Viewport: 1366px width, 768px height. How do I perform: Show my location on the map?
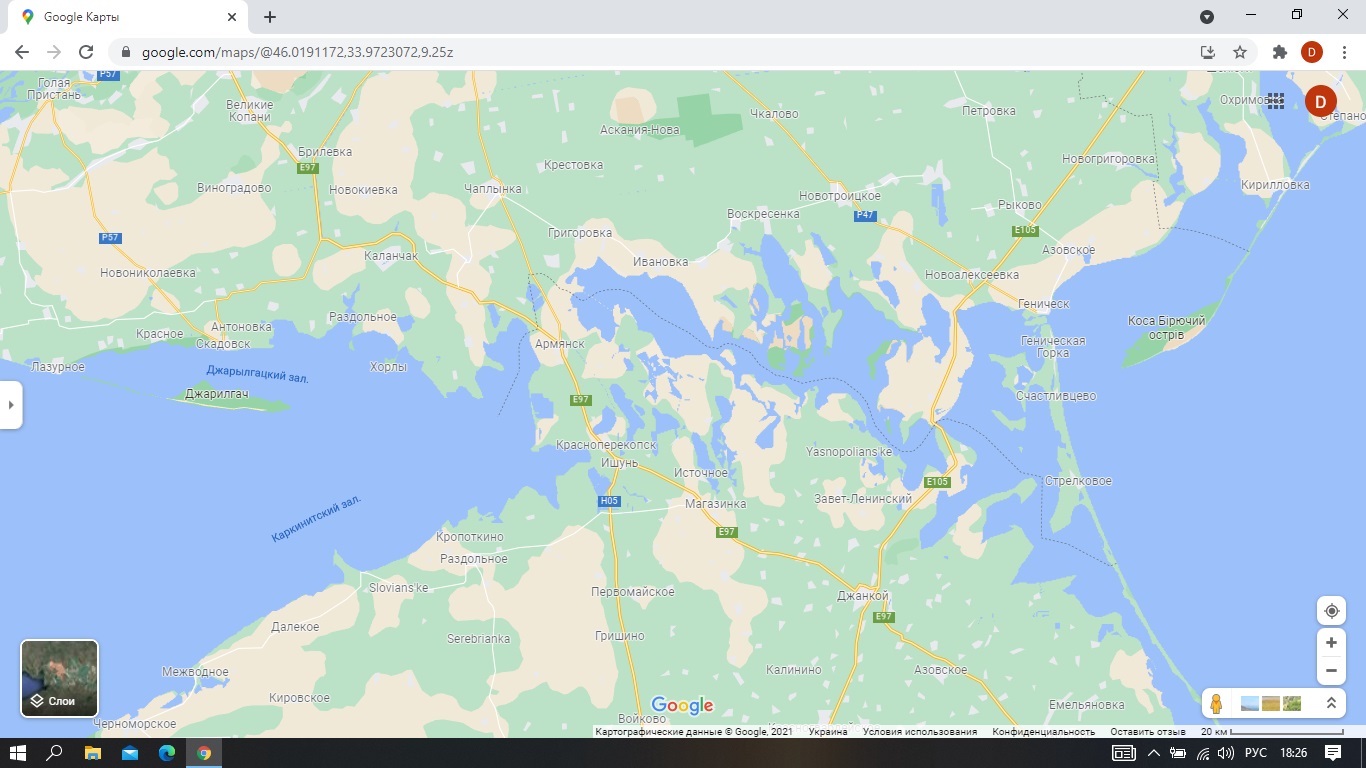click(x=1331, y=611)
